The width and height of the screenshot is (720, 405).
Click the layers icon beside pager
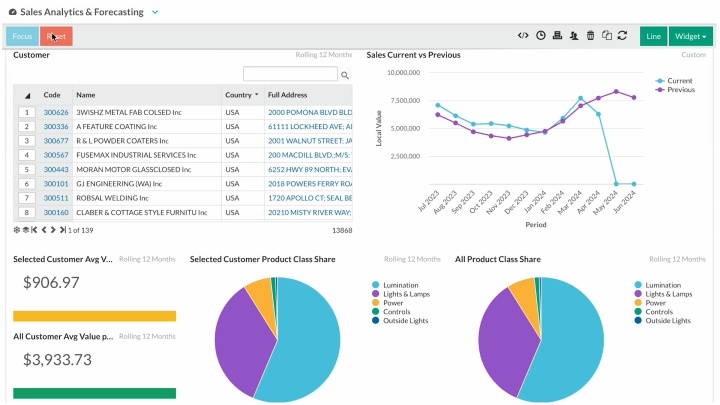tap(25, 230)
